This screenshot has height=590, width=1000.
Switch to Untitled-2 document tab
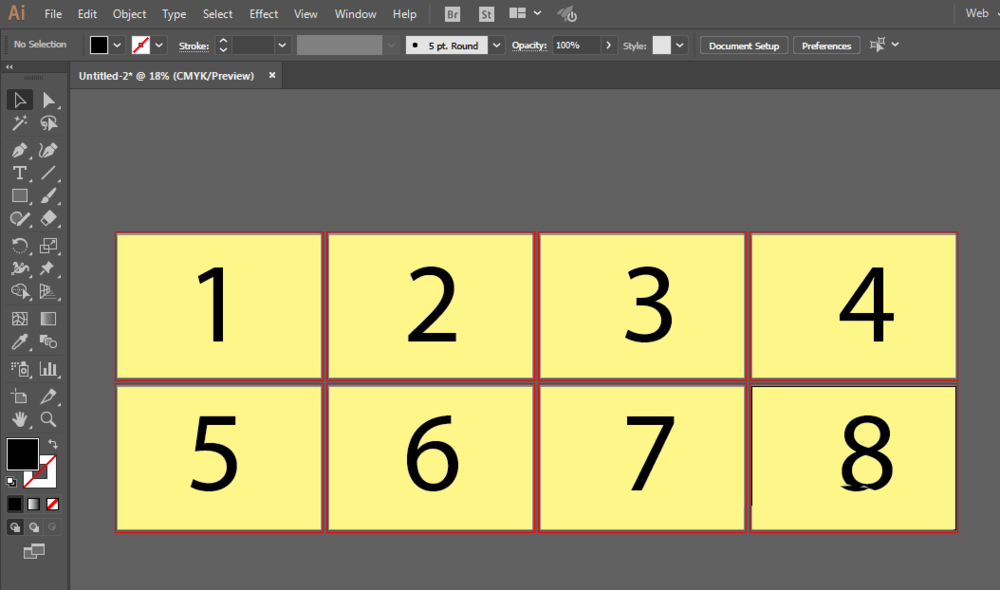(x=166, y=76)
